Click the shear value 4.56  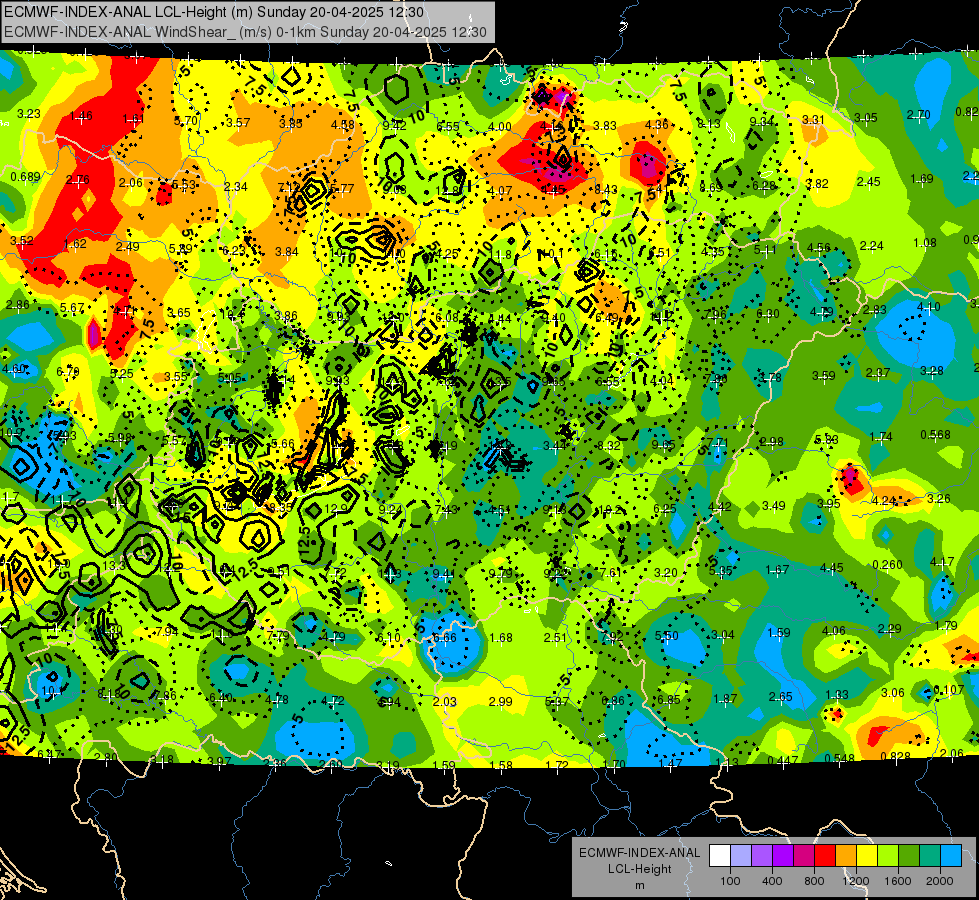pos(819,248)
